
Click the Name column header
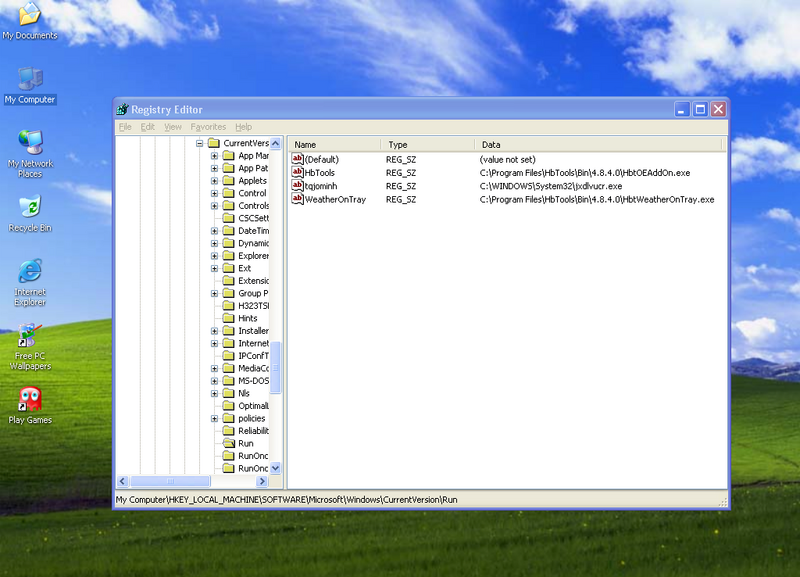pyautogui.click(x=335, y=144)
